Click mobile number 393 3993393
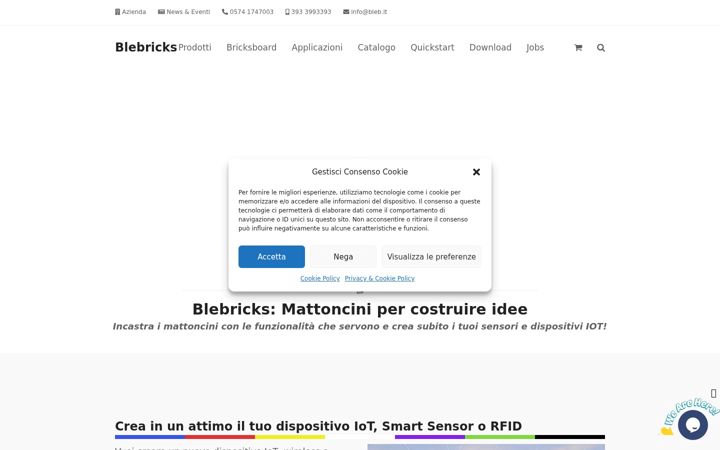Screen dimensions: 720x450 pos(308,12)
